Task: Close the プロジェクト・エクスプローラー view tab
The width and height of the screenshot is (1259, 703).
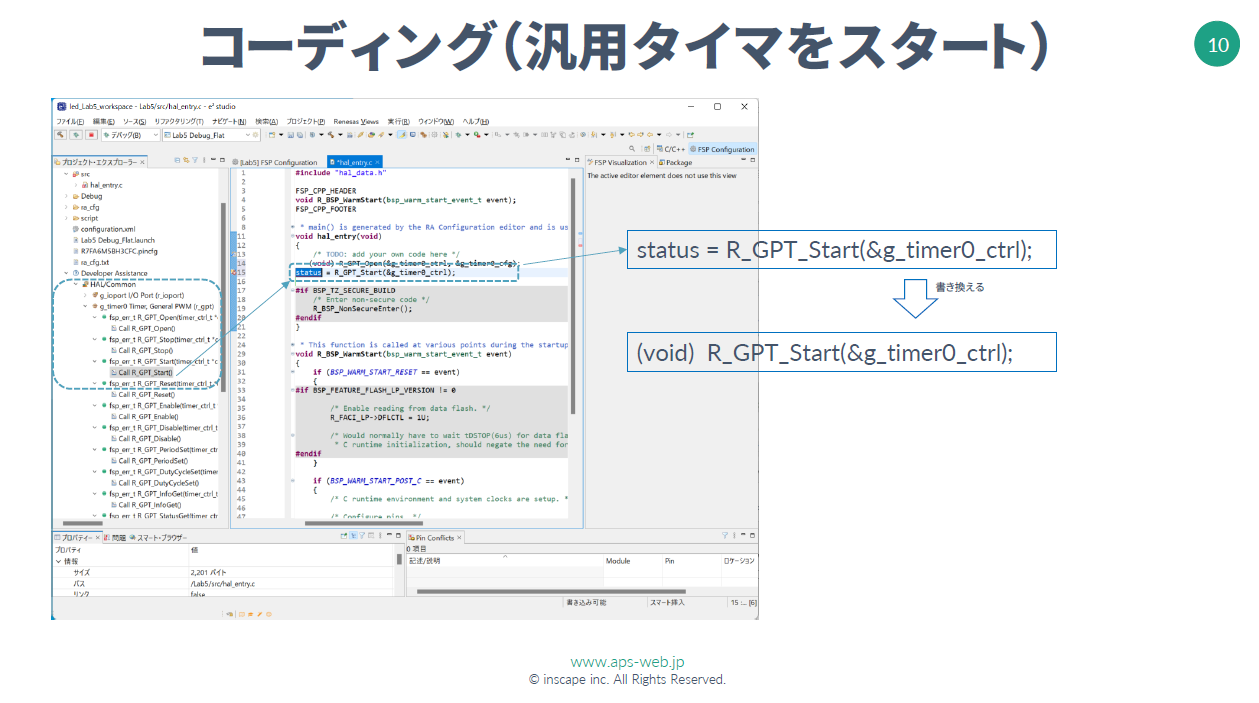Action: 143,162
